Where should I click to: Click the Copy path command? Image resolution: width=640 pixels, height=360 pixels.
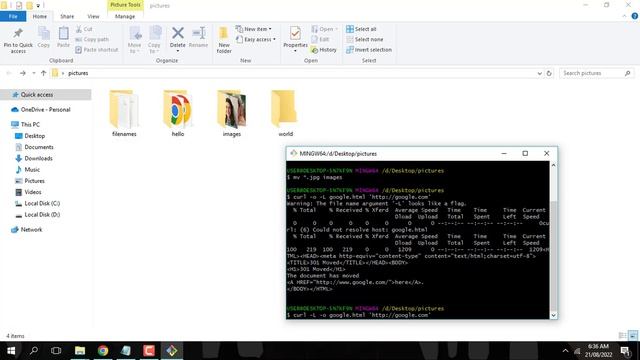(x=92, y=39)
